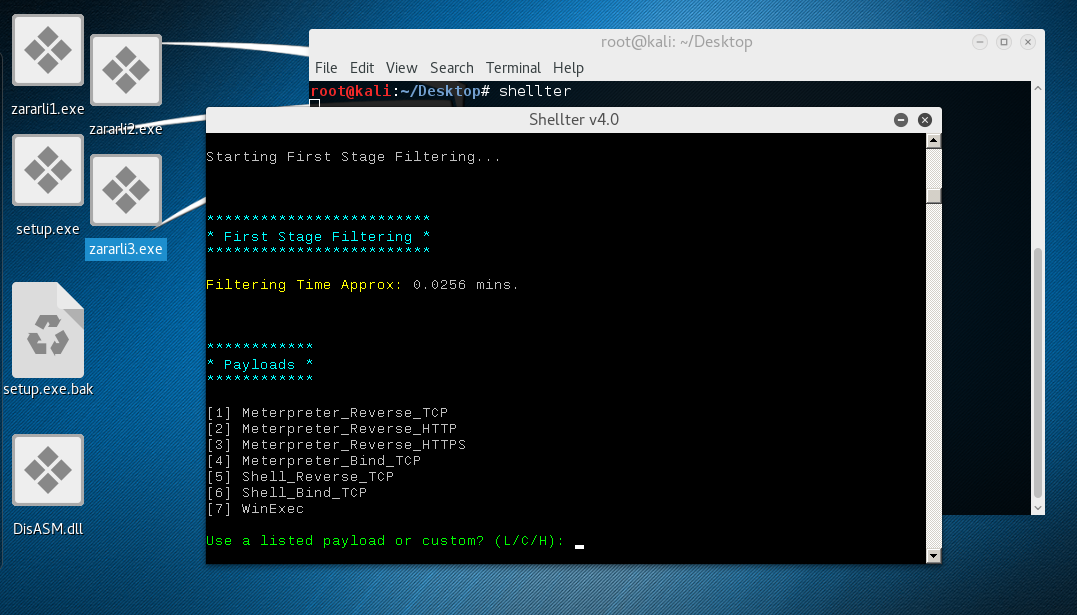Screen dimensions: 1077x615
Task: Open the Help menu in terminal
Action: (x=568, y=68)
